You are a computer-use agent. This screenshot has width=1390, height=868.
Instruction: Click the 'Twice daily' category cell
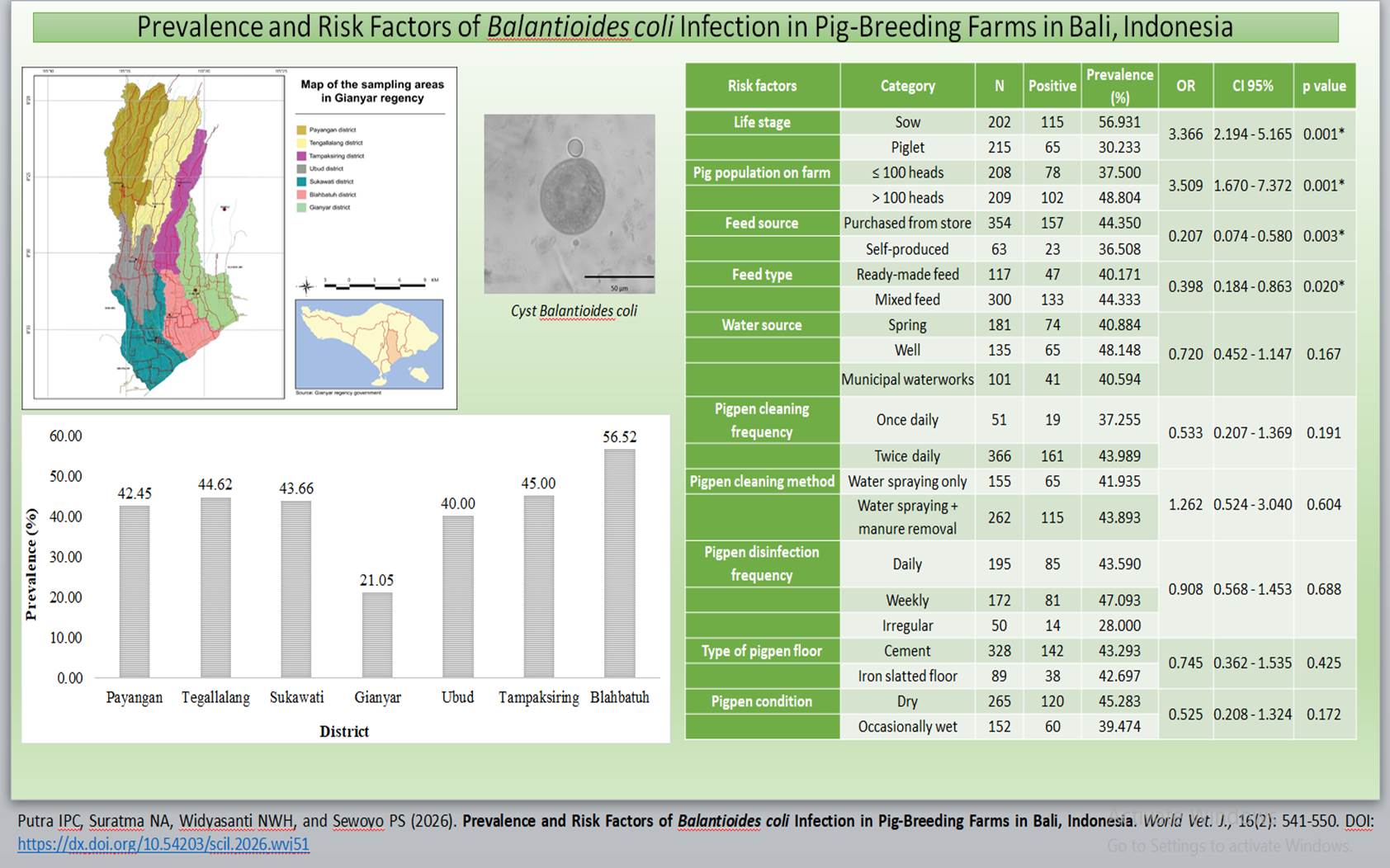point(907,456)
